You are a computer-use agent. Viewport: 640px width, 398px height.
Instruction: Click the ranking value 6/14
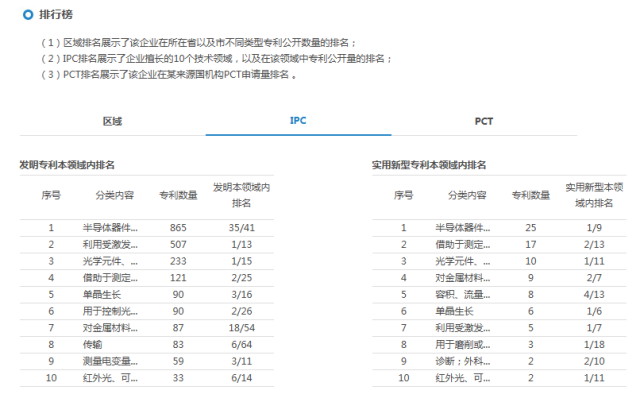pyautogui.click(x=242, y=378)
